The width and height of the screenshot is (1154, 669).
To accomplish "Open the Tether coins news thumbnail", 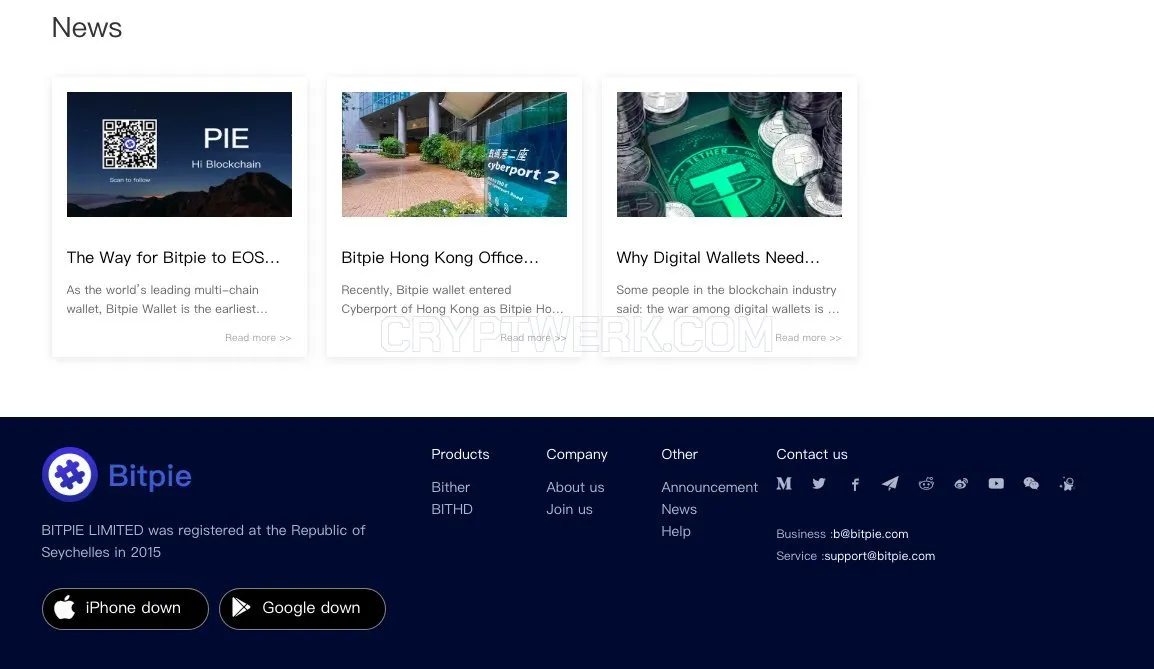I will point(729,155).
